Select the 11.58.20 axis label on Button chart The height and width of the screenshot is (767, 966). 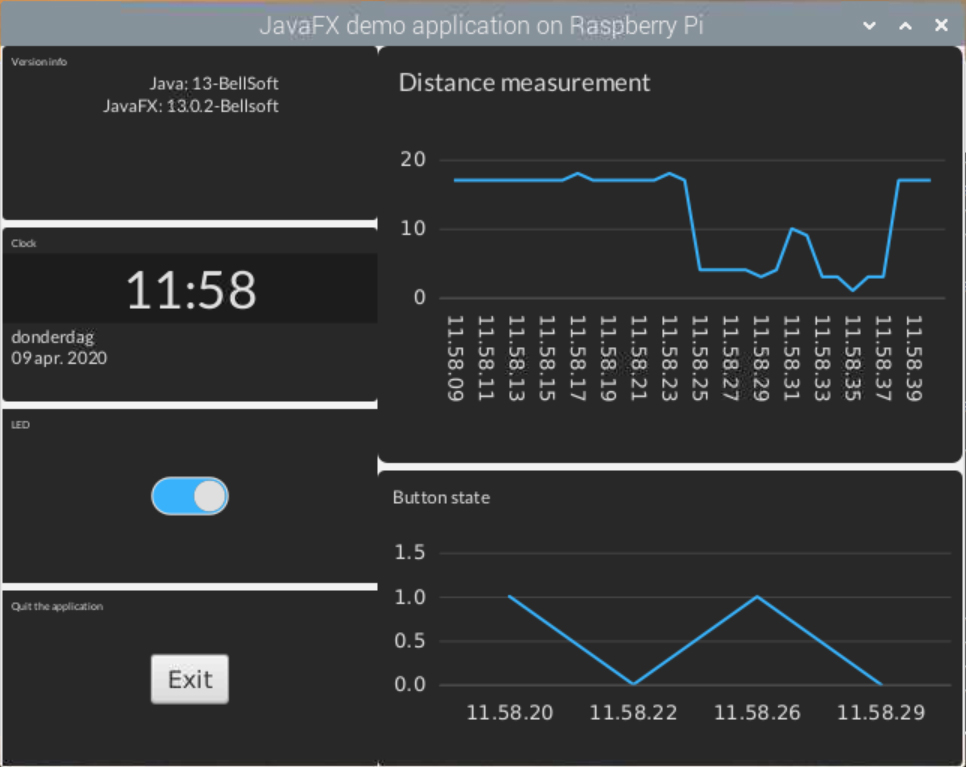click(509, 712)
